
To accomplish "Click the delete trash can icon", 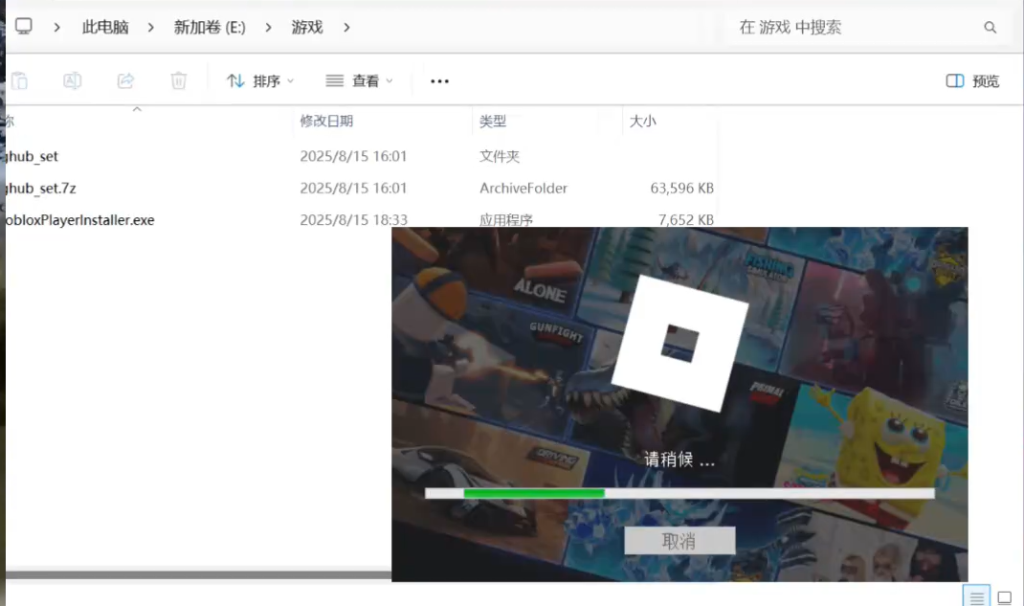I will pyautogui.click(x=179, y=81).
